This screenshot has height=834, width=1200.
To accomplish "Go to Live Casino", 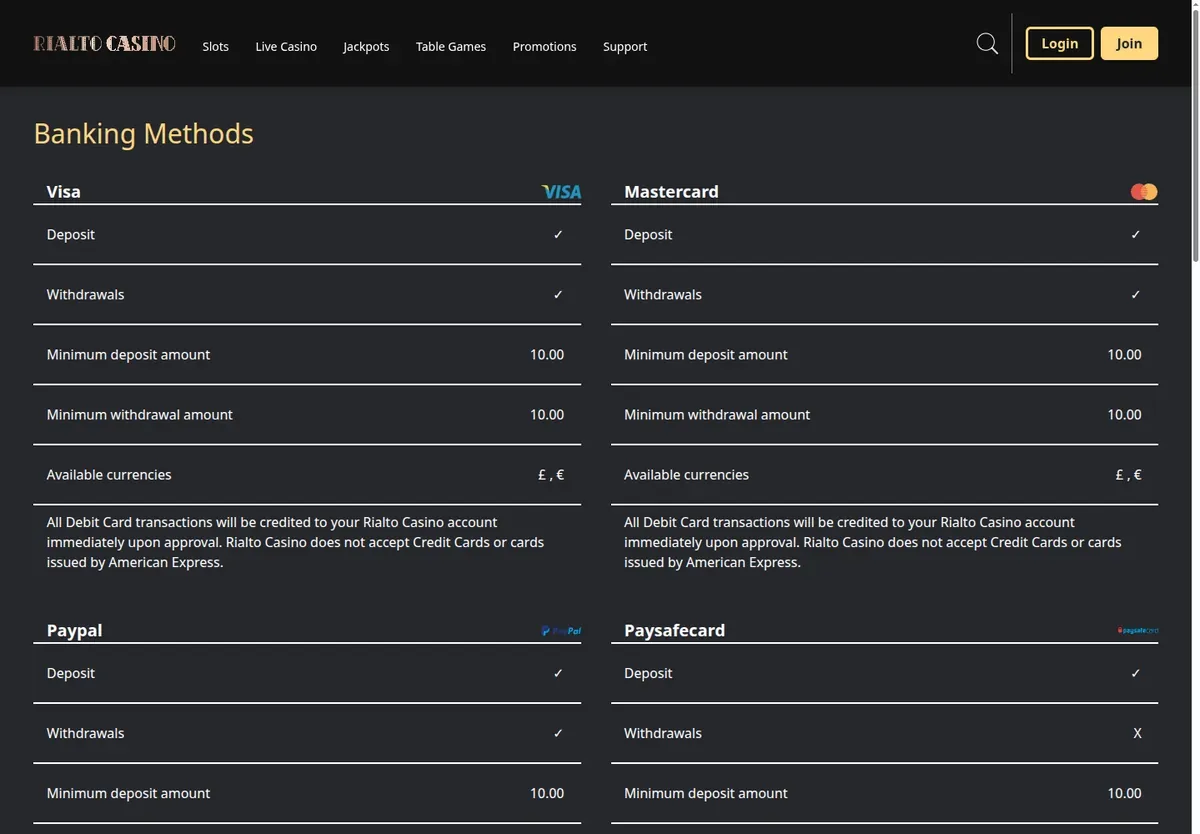I will click(x=286, y=46).
